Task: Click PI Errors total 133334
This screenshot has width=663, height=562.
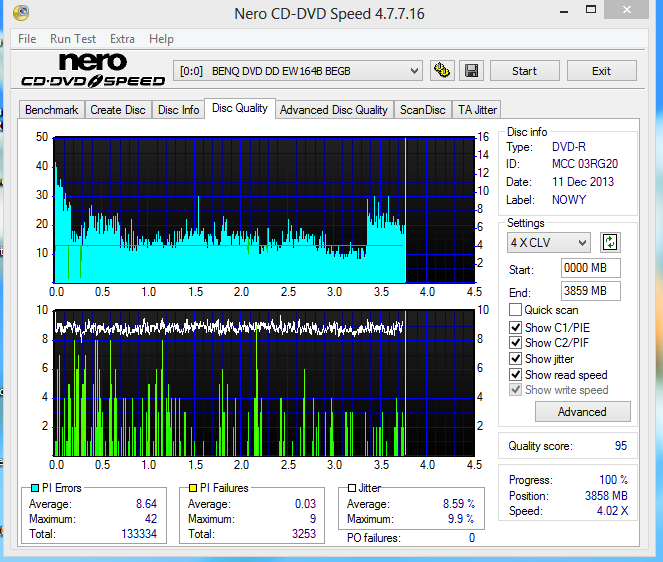Action: coord(139,534)
